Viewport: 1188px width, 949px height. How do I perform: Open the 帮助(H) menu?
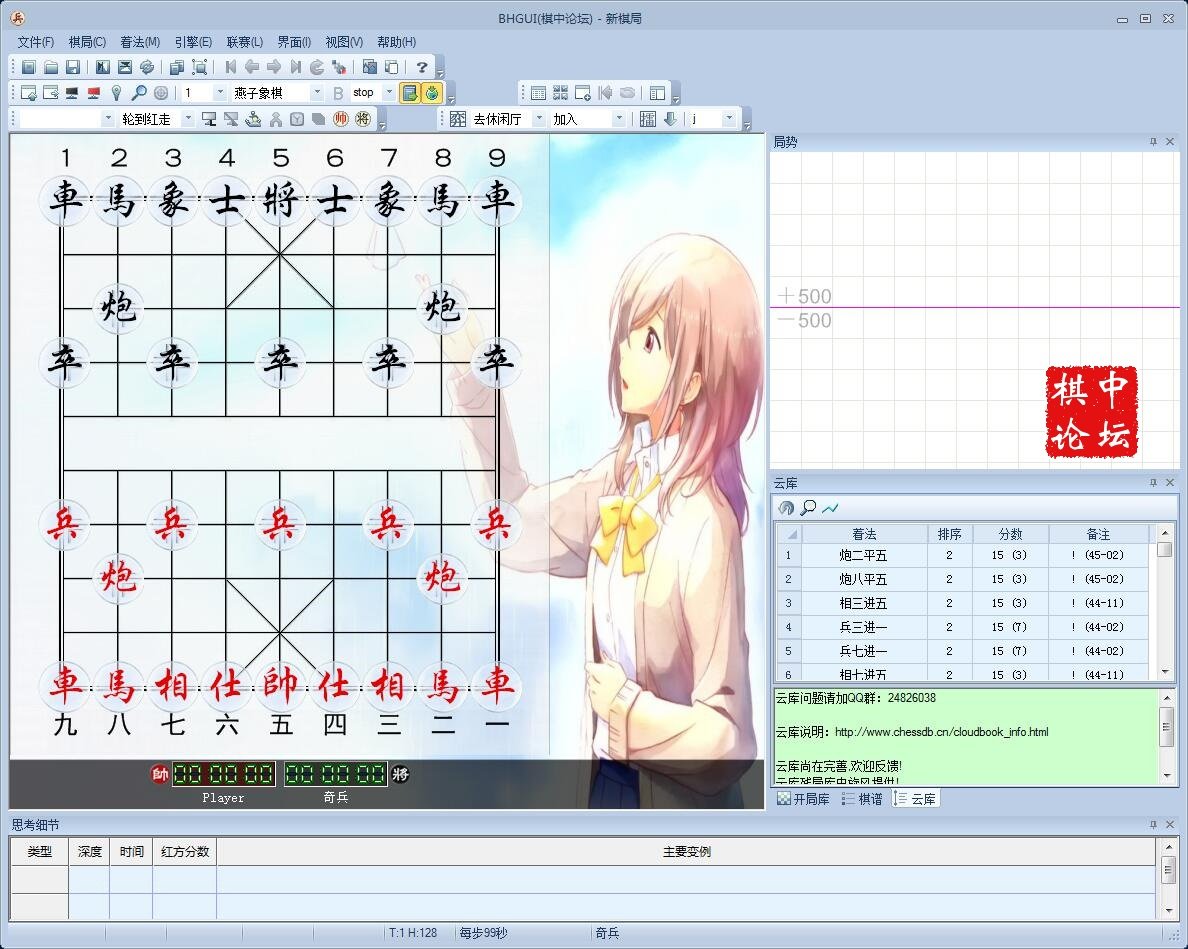coord(396,42)
